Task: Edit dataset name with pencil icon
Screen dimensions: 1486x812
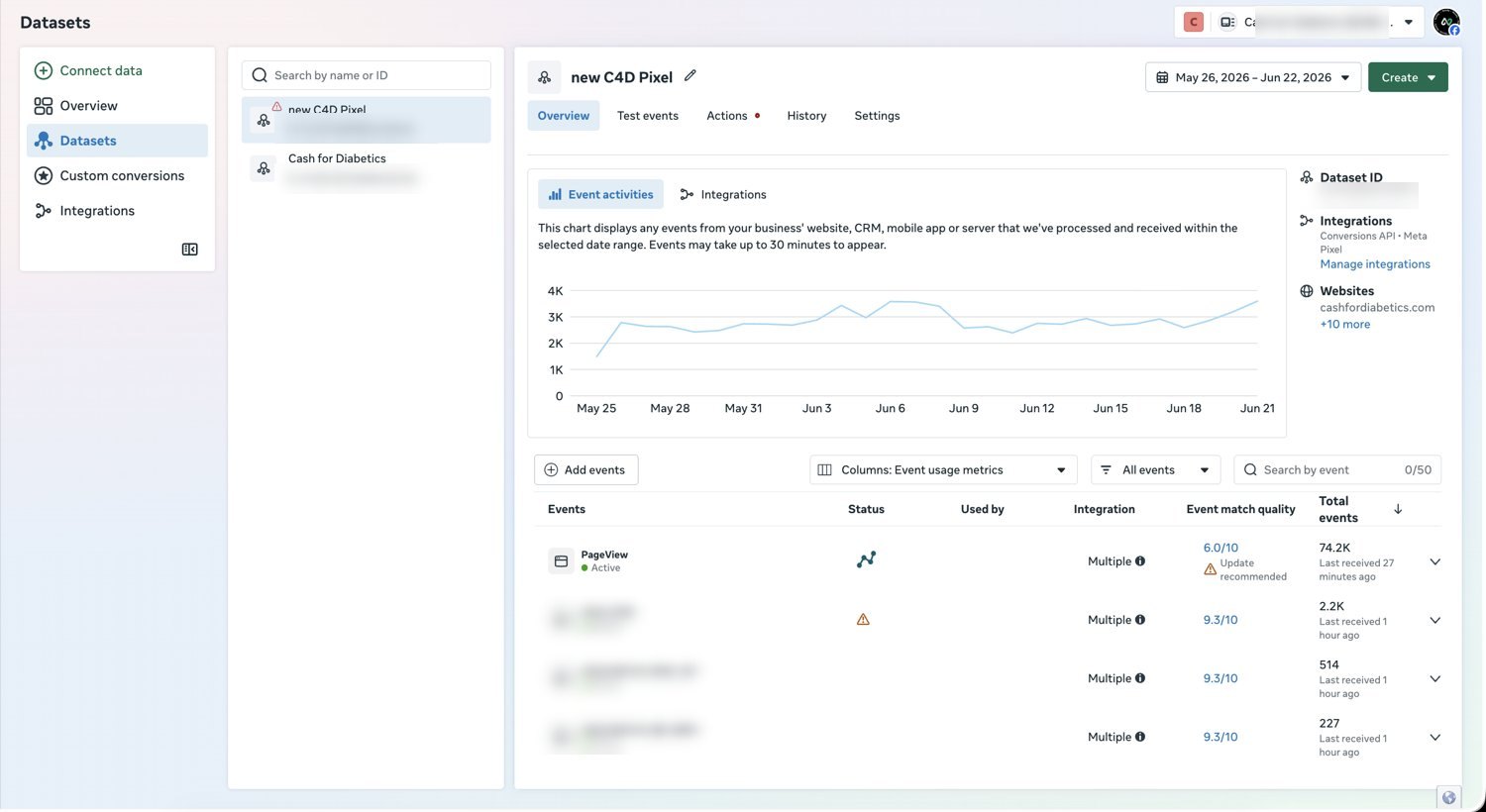Action: click(x=690, y=75)
